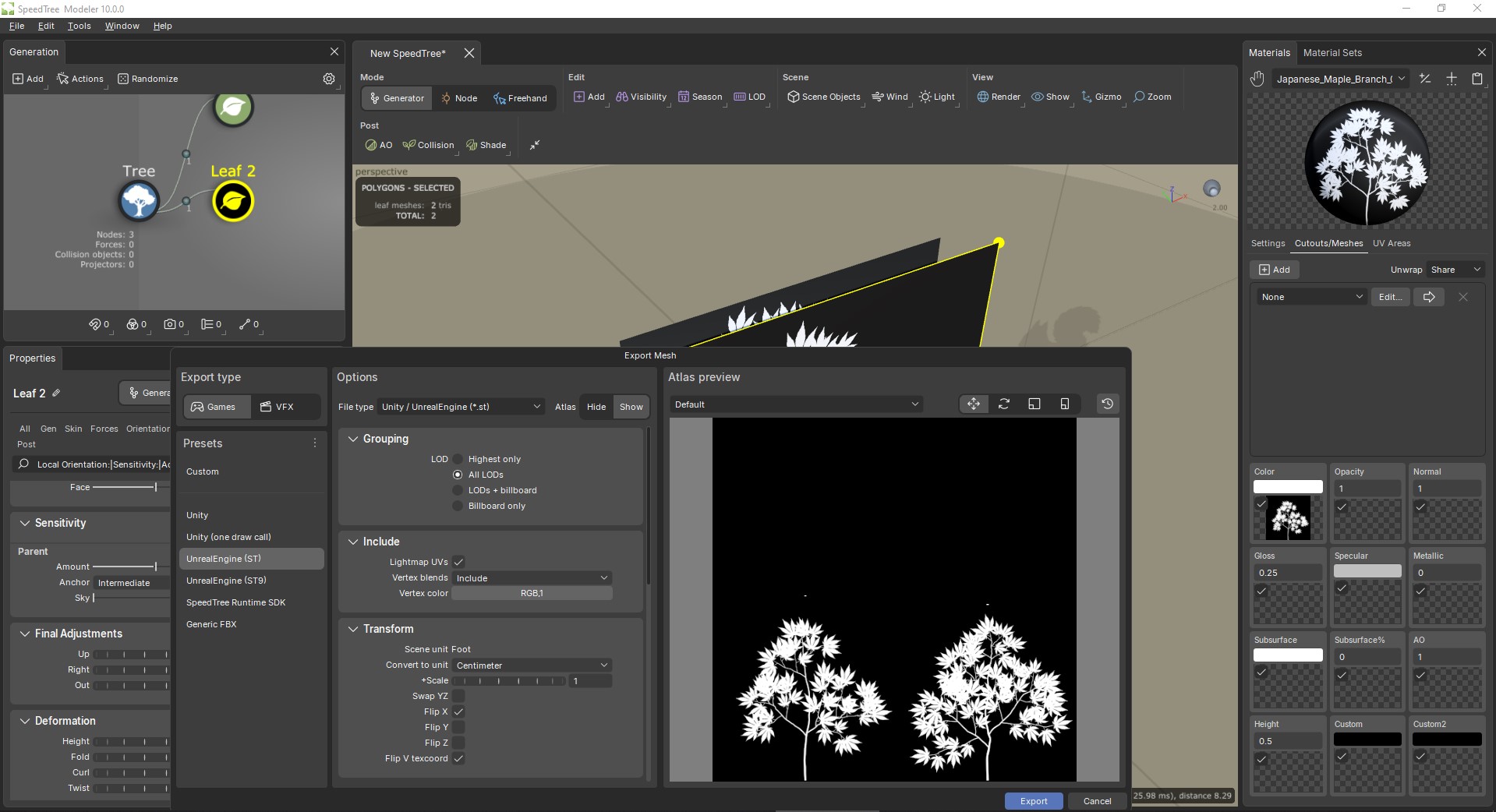The image size is (1496, 812).
Task: Click the atlas preview history reset icon
Action: click(x=1107, y=404)
